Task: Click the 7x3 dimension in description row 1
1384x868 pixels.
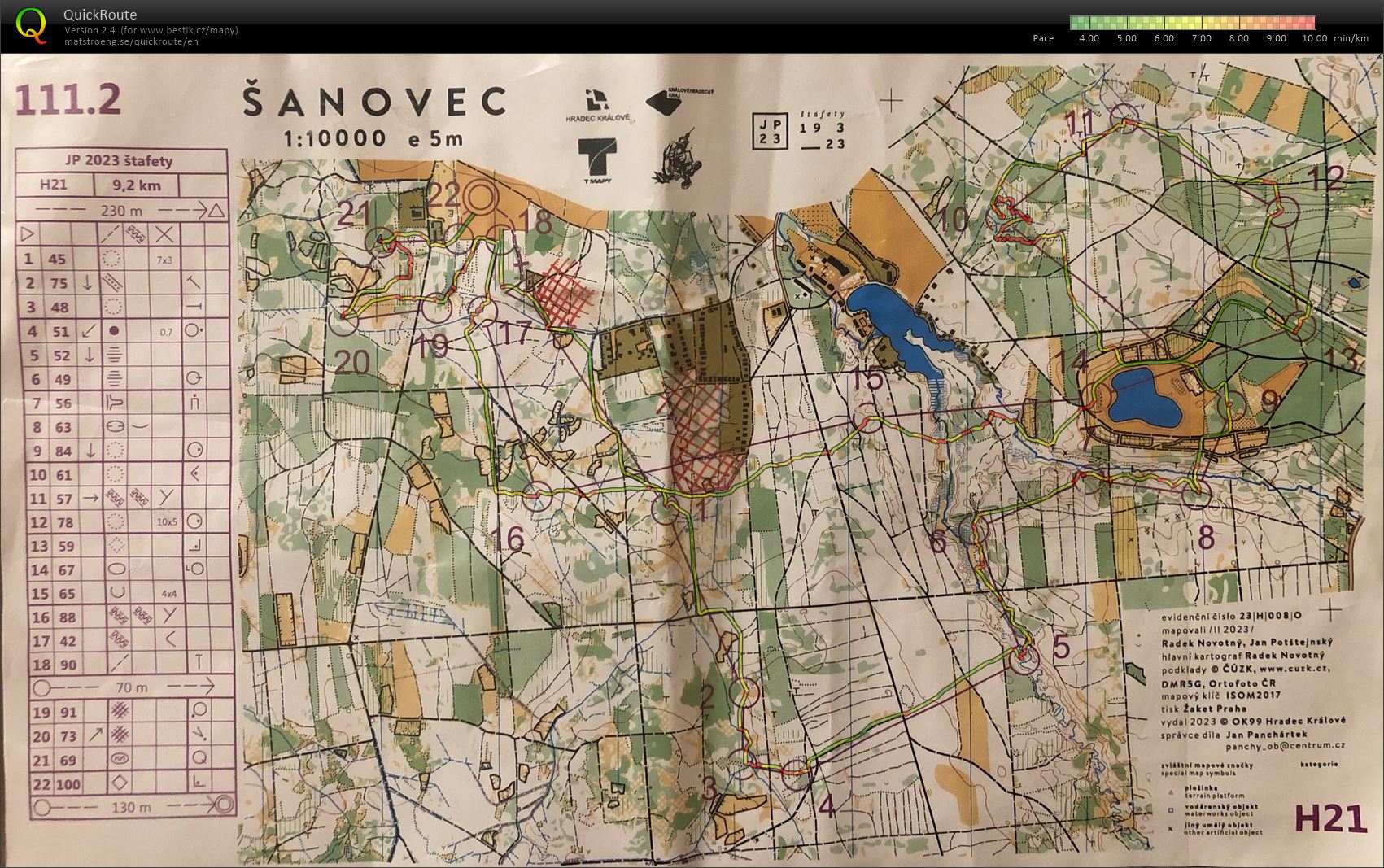Action: click(164, 260)
